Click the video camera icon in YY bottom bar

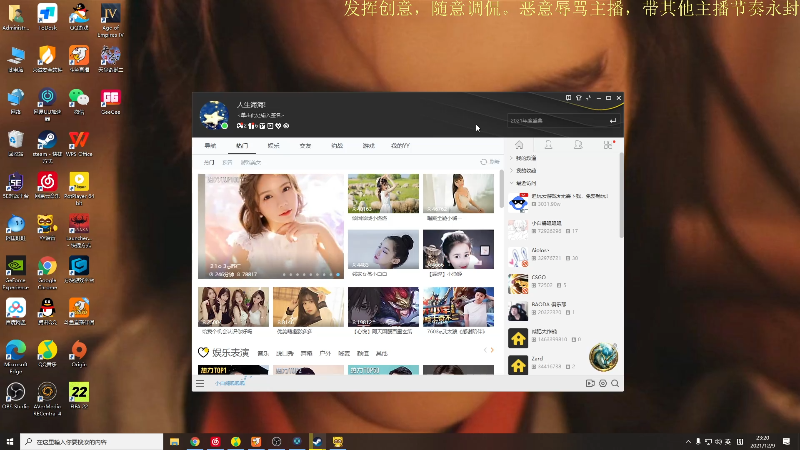(x=590, y=383)
